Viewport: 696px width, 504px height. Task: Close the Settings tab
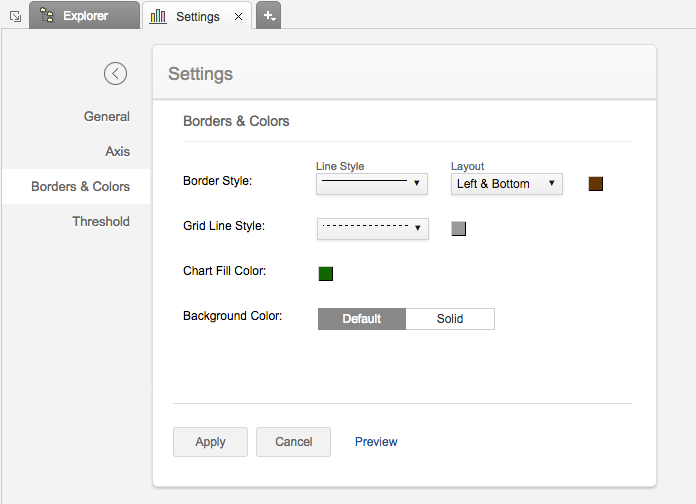click(x=237, y=17)
